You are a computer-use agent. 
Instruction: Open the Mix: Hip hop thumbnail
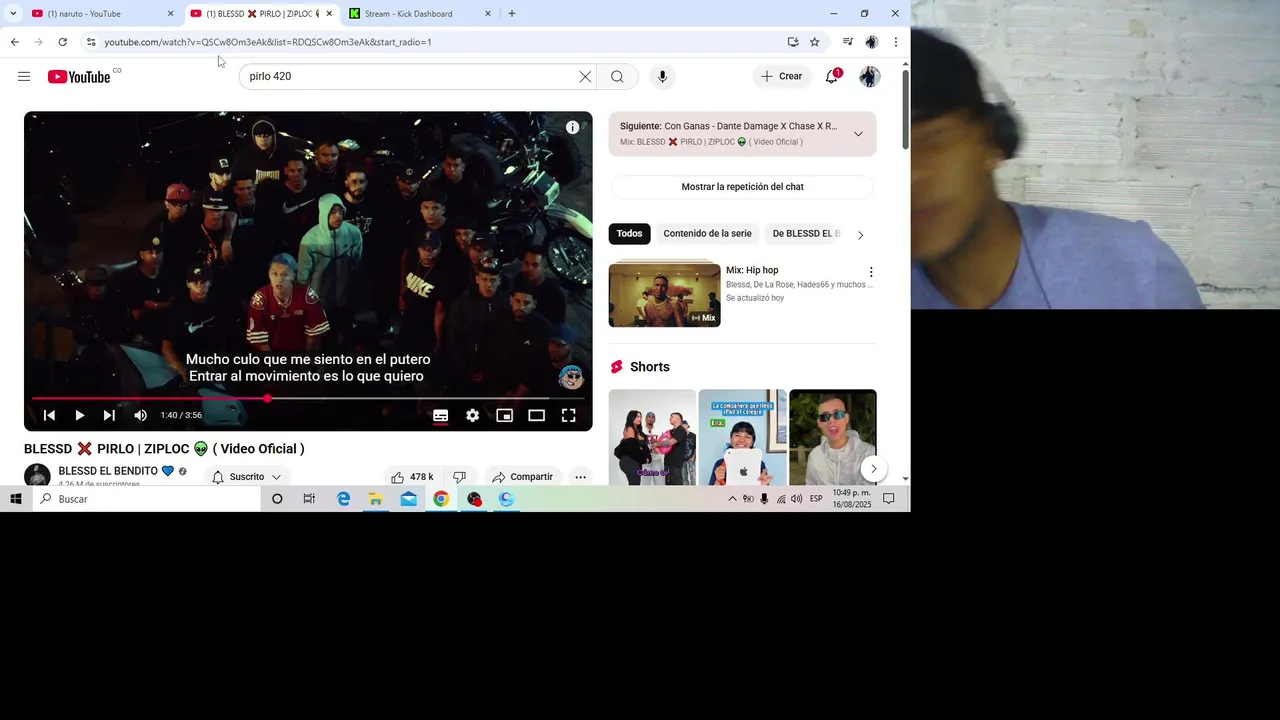664,294
